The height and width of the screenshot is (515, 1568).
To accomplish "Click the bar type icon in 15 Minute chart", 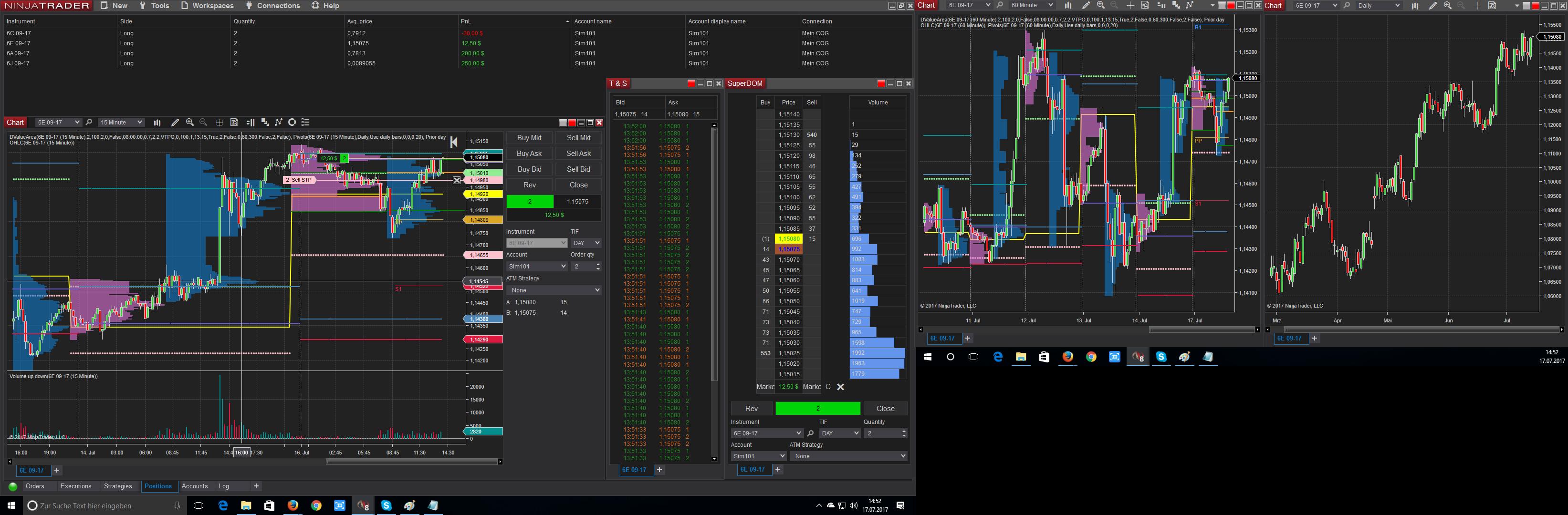I will click(157, 122).
